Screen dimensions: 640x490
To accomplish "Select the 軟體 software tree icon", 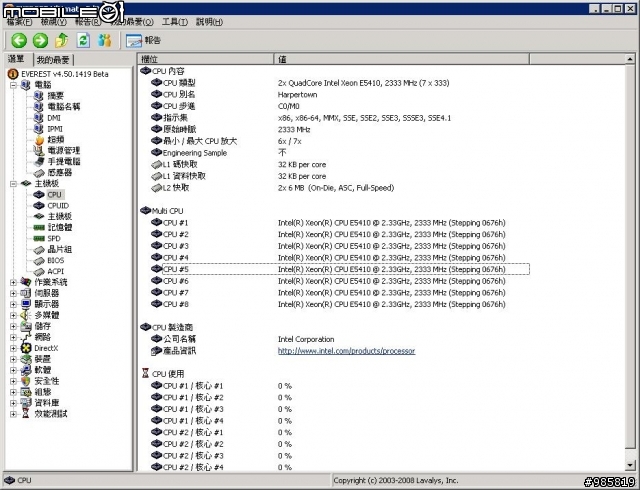I will (x=26, y=370).
